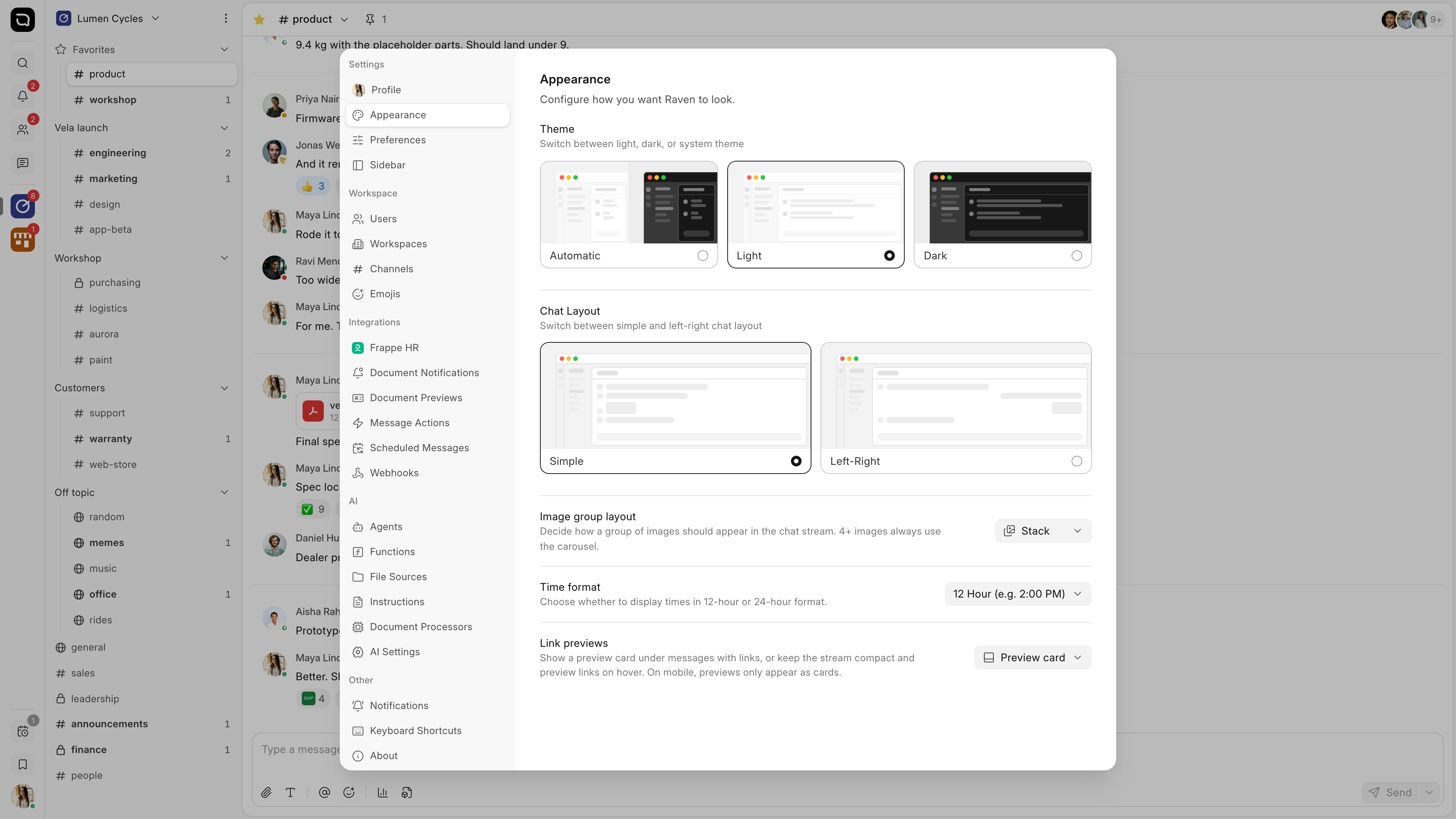The image size is (1456, 819).
Task: Open the Link previews Preview card dropdown
Action: pos(1032,657)
